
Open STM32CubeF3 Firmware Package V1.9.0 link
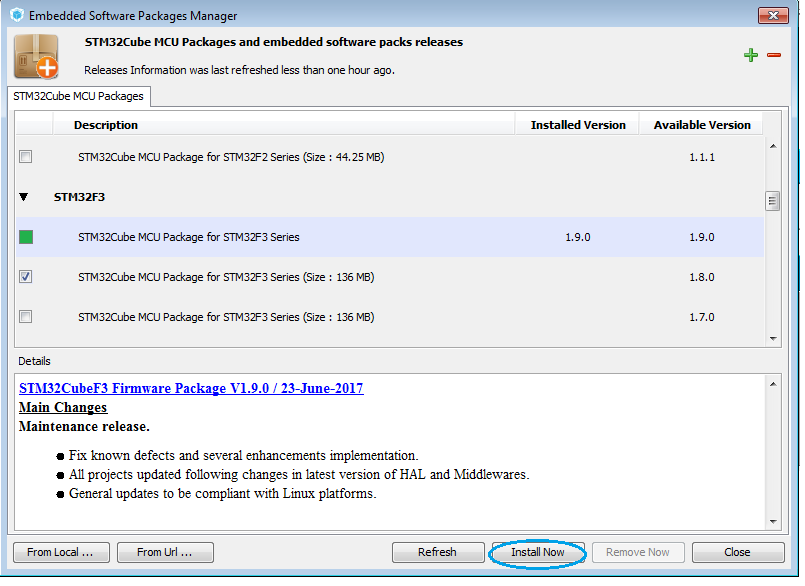click(191, 388)
